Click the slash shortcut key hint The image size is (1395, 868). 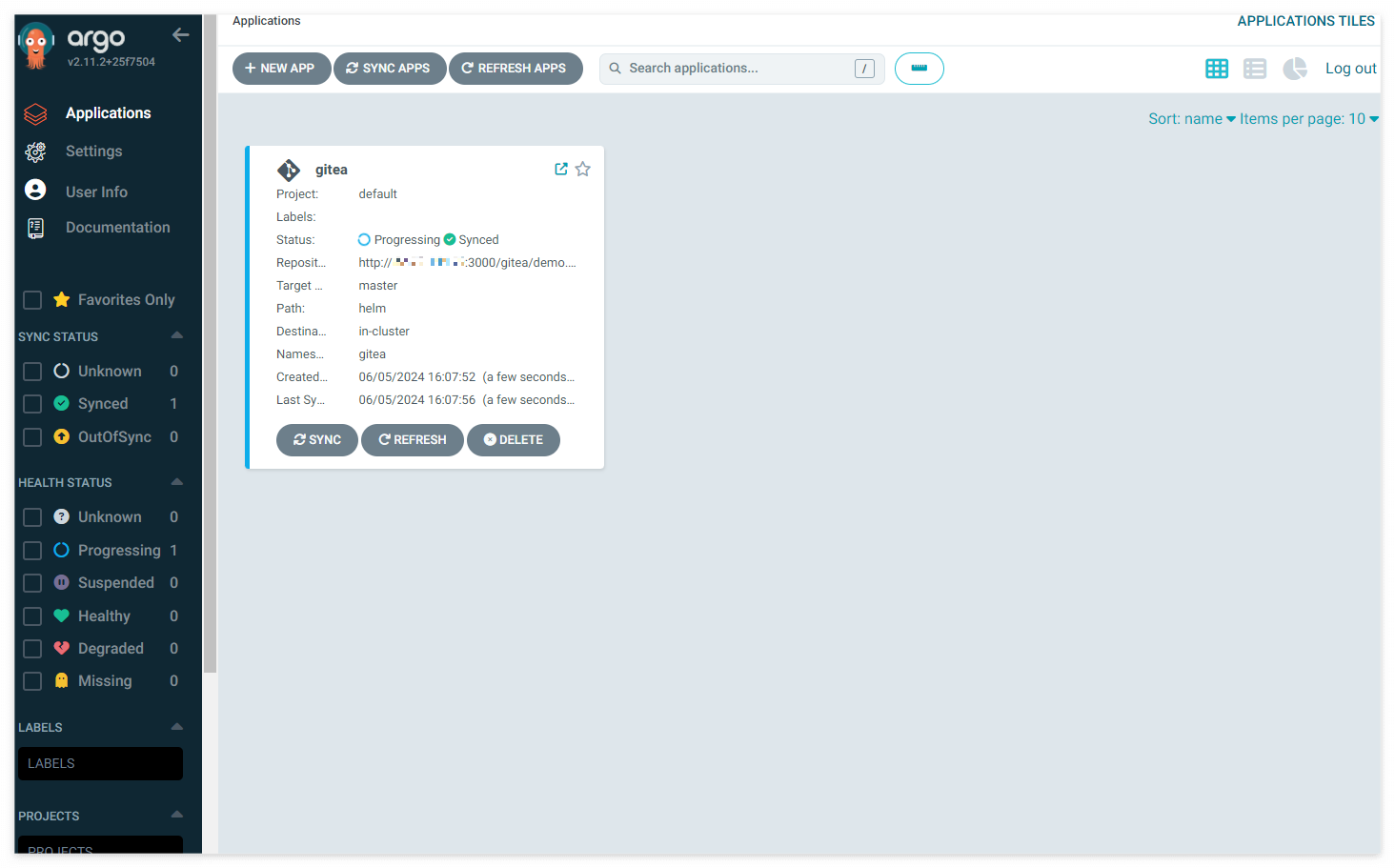click(864, 69)
